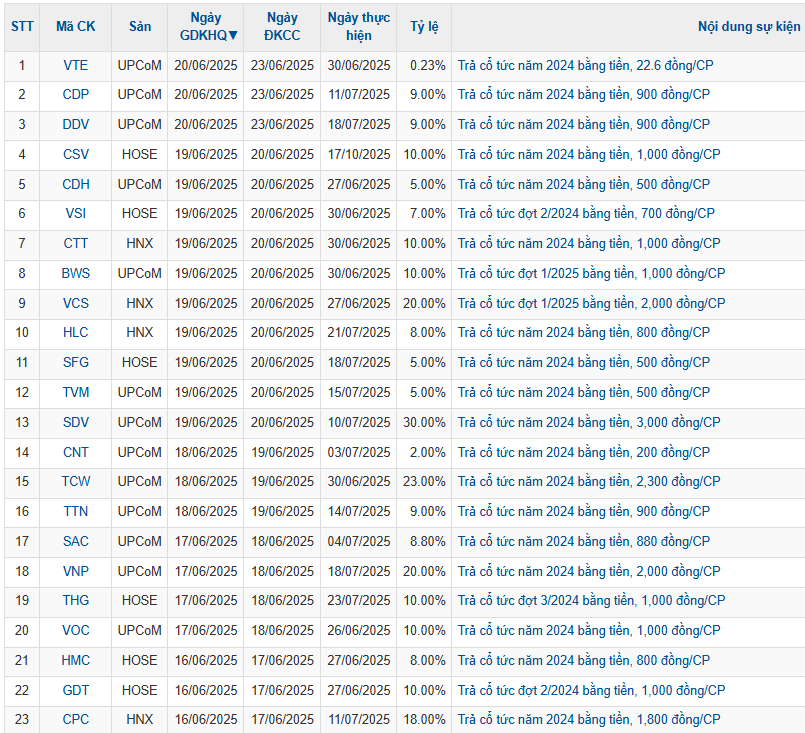Open the VTE stock code link
Screen dimensions: 805x733
tap(75, 65)
